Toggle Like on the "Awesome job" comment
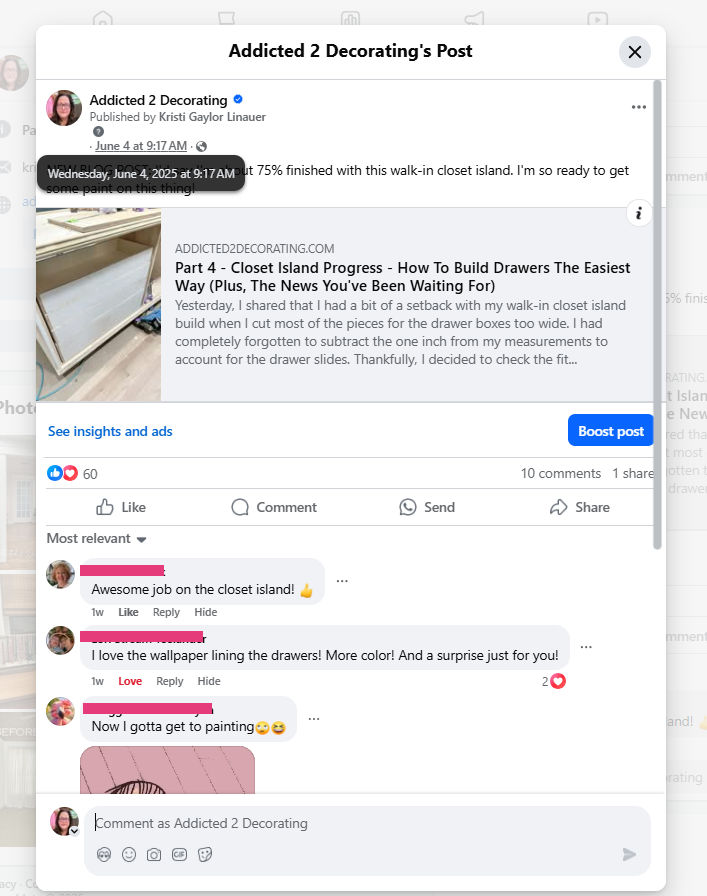The width and height of the screenshot is (707, 896). point(128,612)
